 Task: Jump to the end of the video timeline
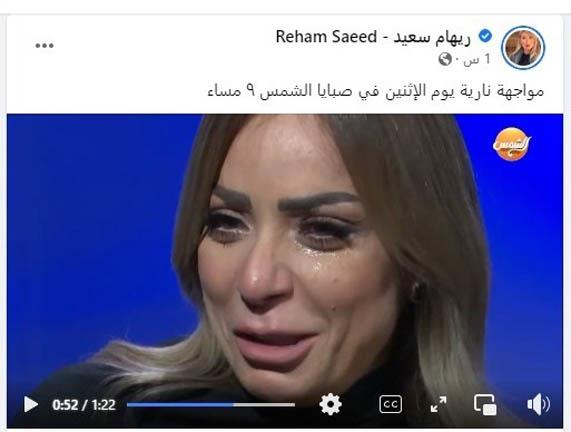coord(294,405)
